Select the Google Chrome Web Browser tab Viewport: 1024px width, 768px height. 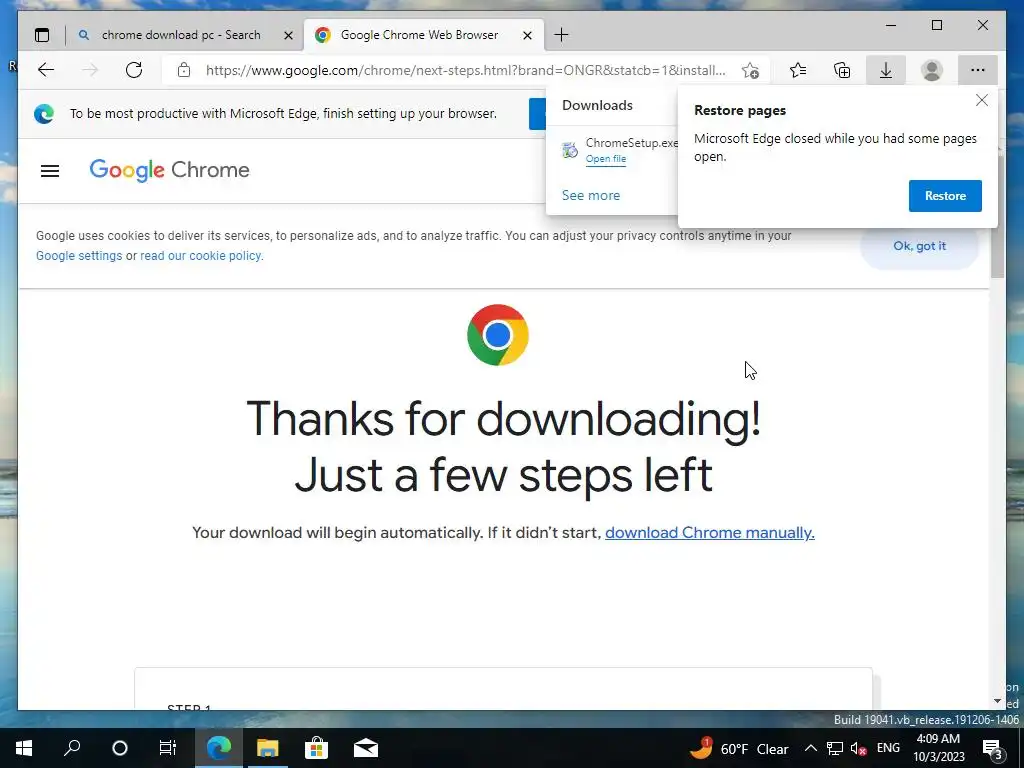(419, 35)
